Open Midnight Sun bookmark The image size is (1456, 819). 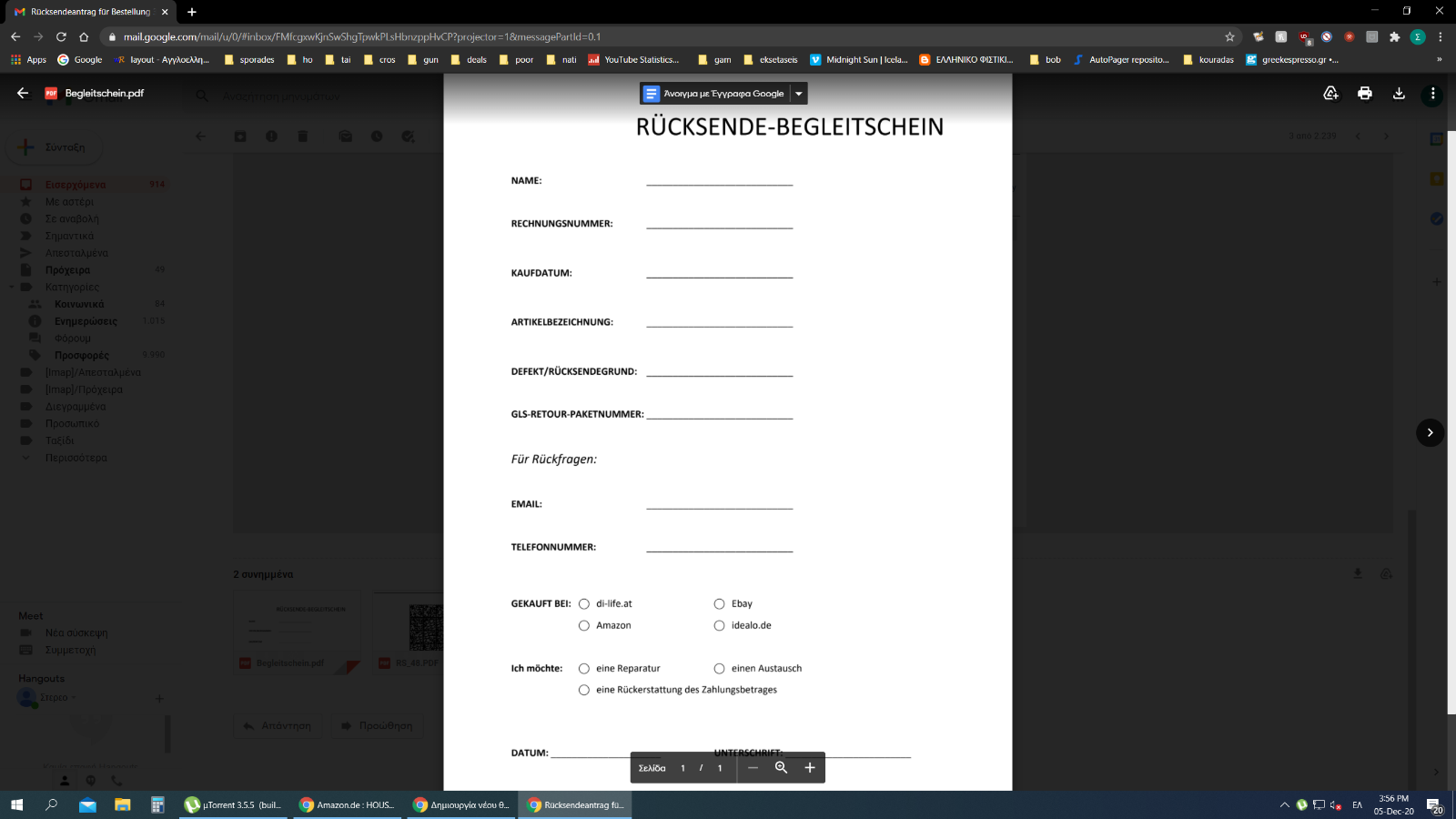click(859, 60)
